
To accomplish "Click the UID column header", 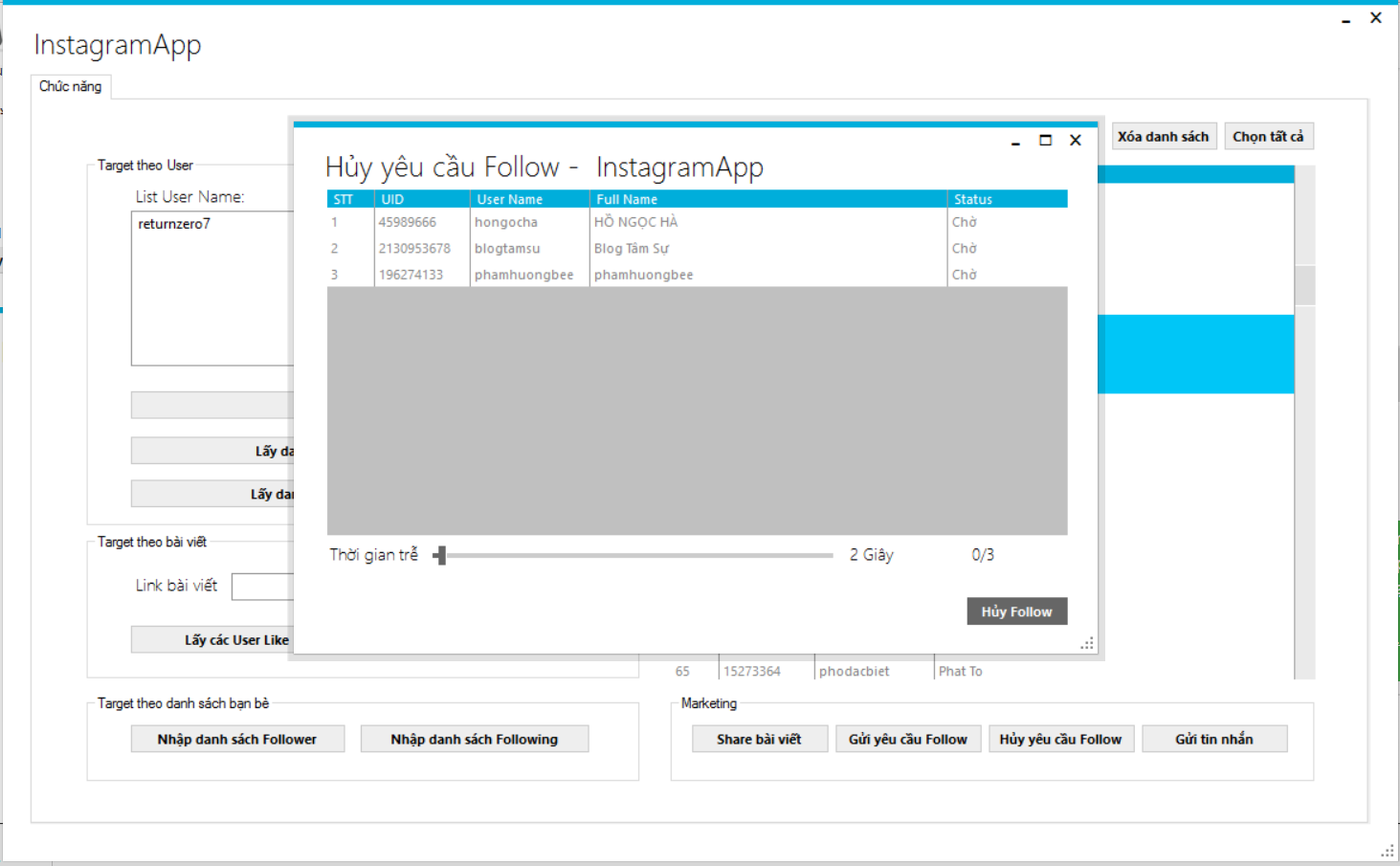I will (x=422, y=199).
